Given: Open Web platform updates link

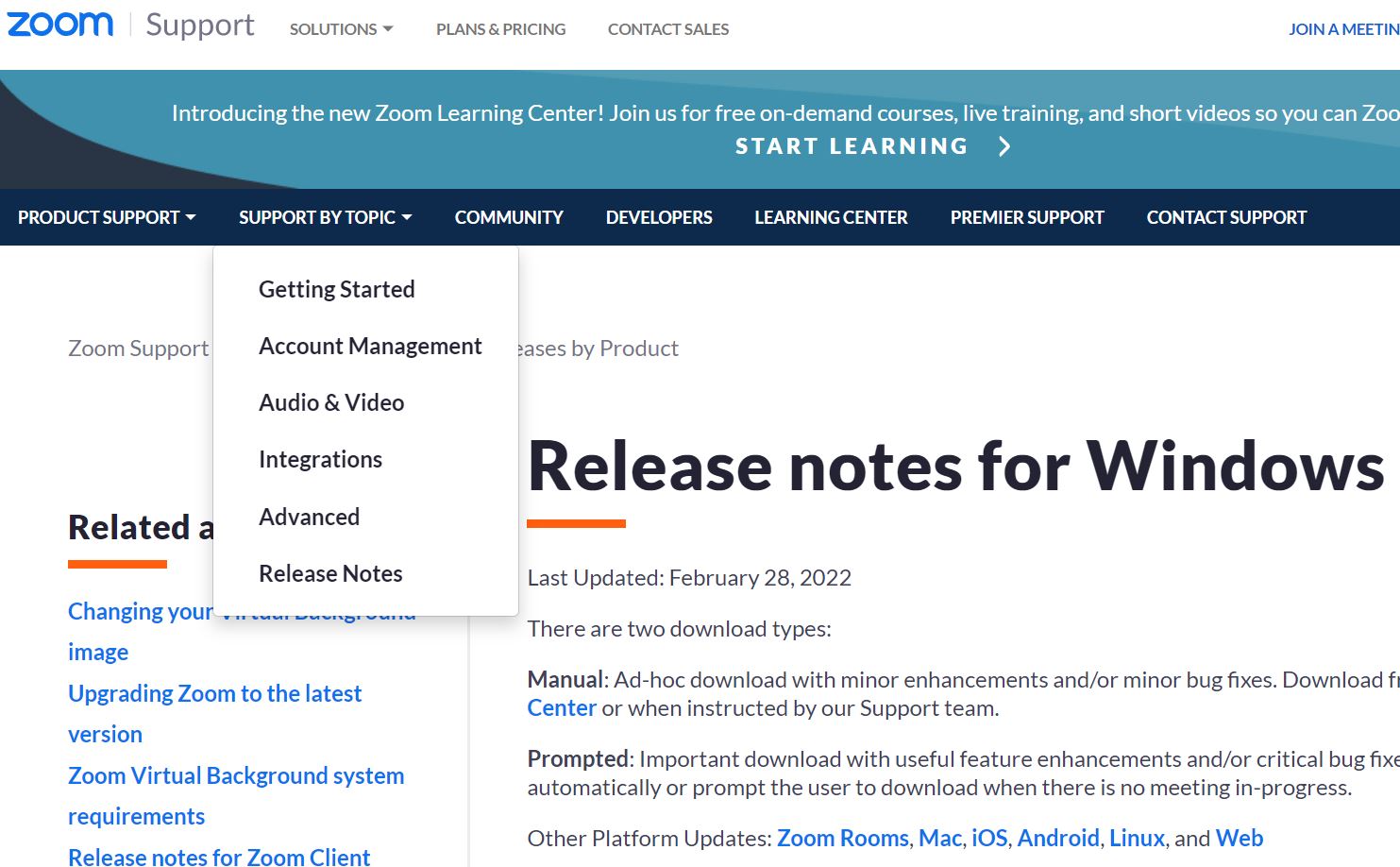Looking at the screenshot, I should [x=1240, y=839].
